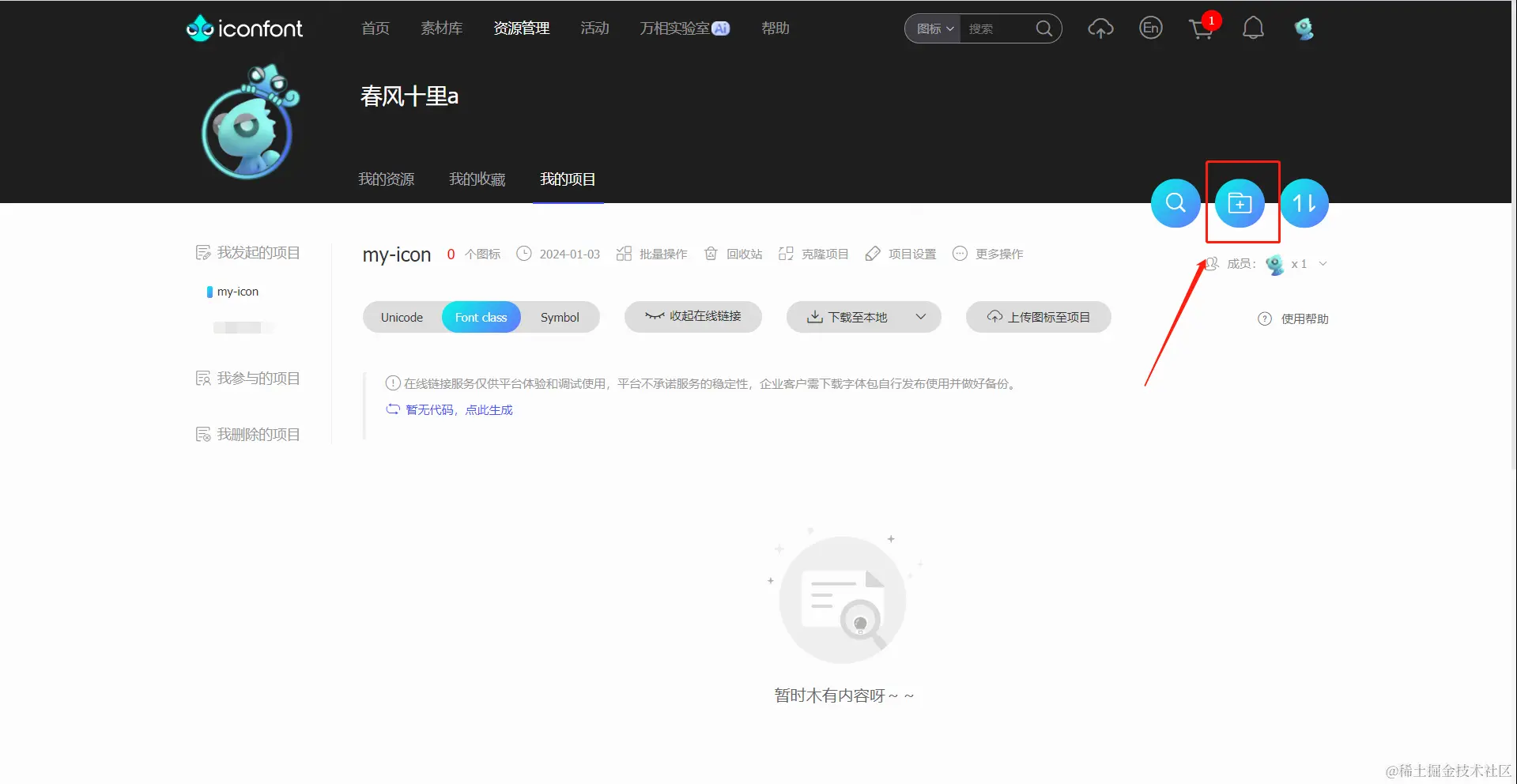1517x784 pixels.
Task: Open the 图标 search category dropdown
Action: 933,28
